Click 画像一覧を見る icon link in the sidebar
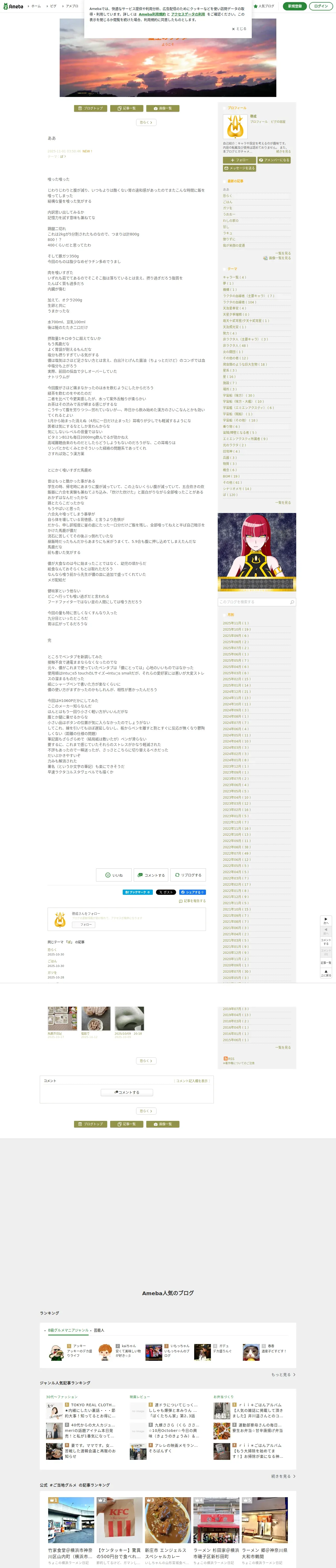336x1568 pixels. (x=276, y=258)
